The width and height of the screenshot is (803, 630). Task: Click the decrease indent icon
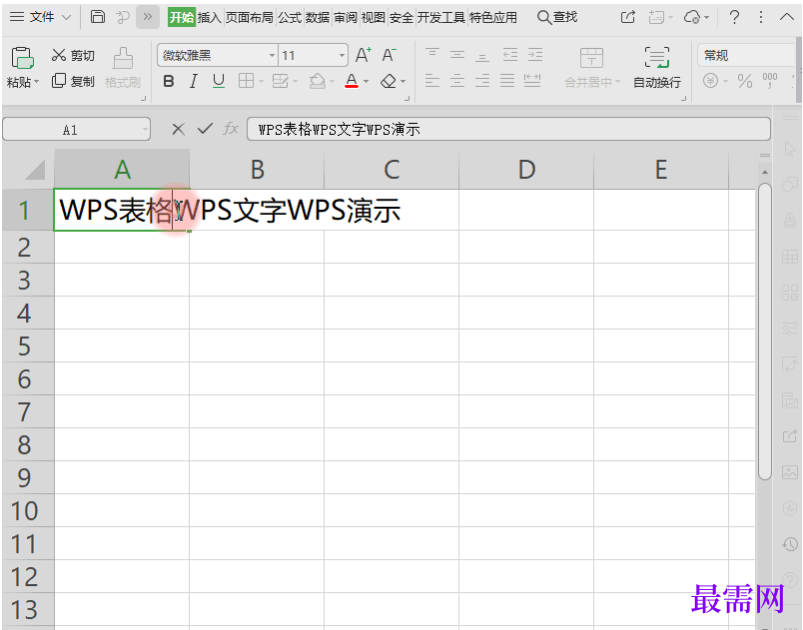(510, 54)
